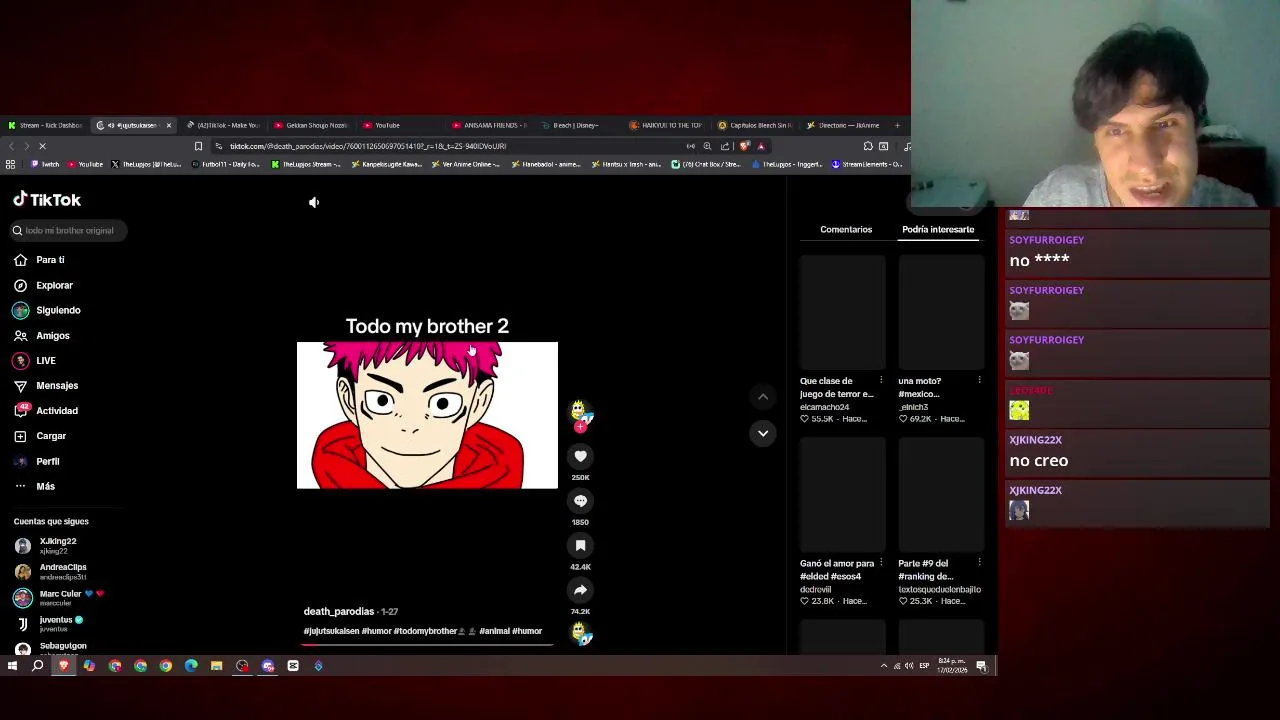
Task: Open the Twitch bookmark
Action: click(44, 164)
